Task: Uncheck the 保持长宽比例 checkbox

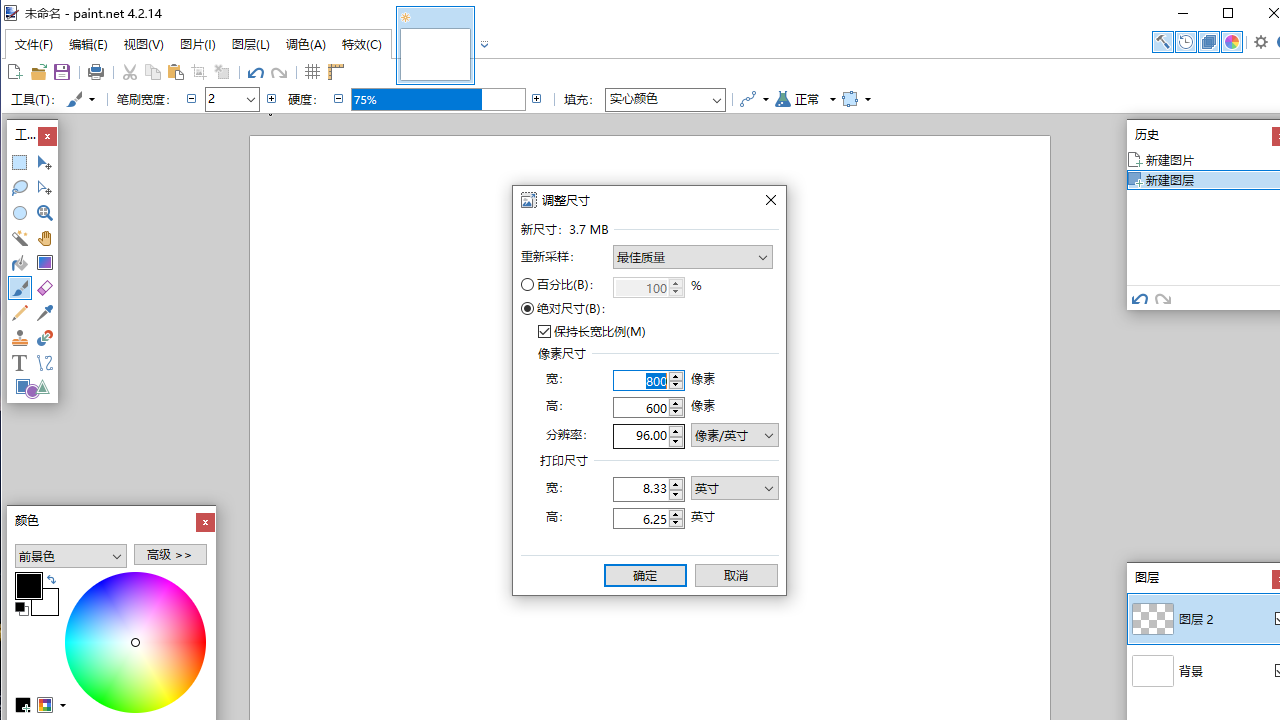Action: point(545,331)
